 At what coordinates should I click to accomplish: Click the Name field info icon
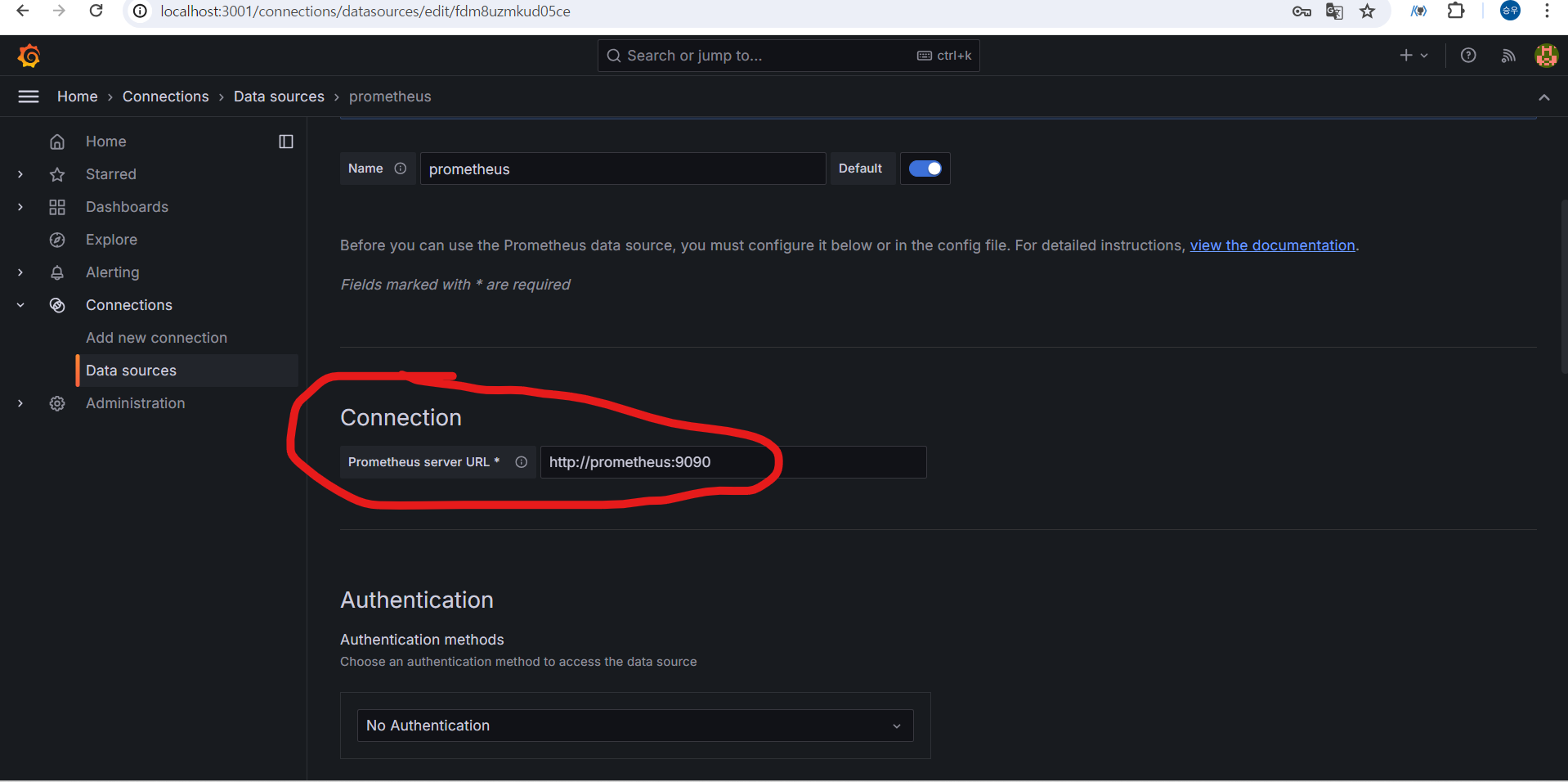(401, 169)
